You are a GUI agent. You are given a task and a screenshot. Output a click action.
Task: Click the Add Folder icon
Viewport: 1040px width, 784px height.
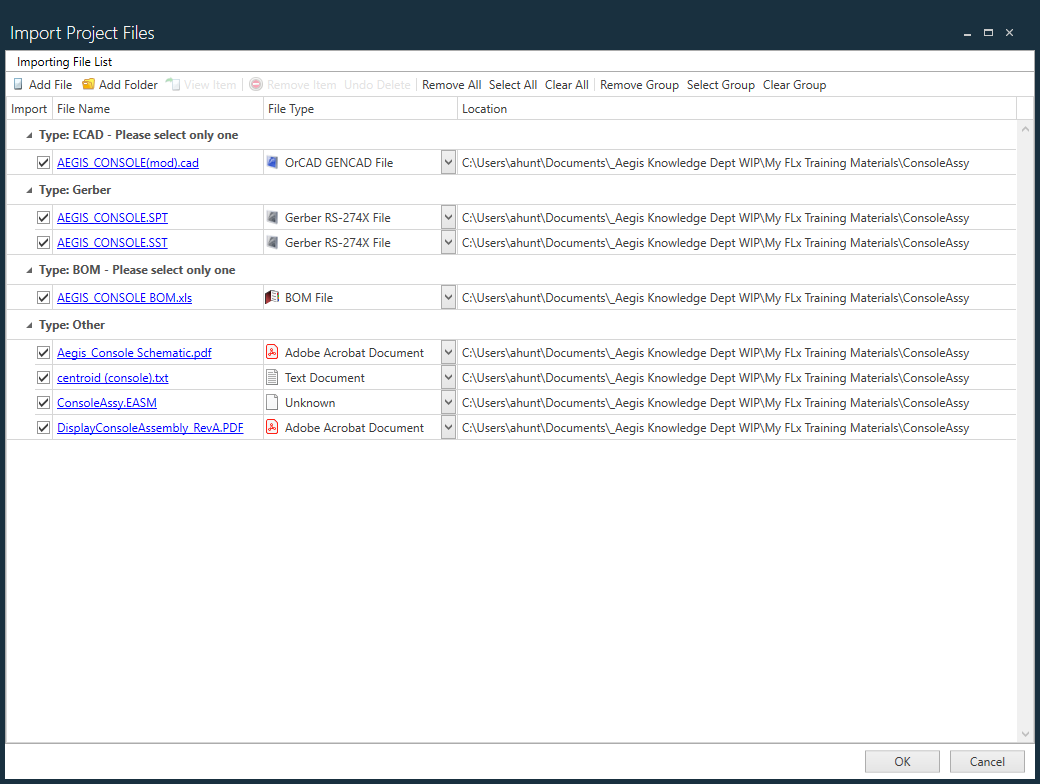click(88, 84)
